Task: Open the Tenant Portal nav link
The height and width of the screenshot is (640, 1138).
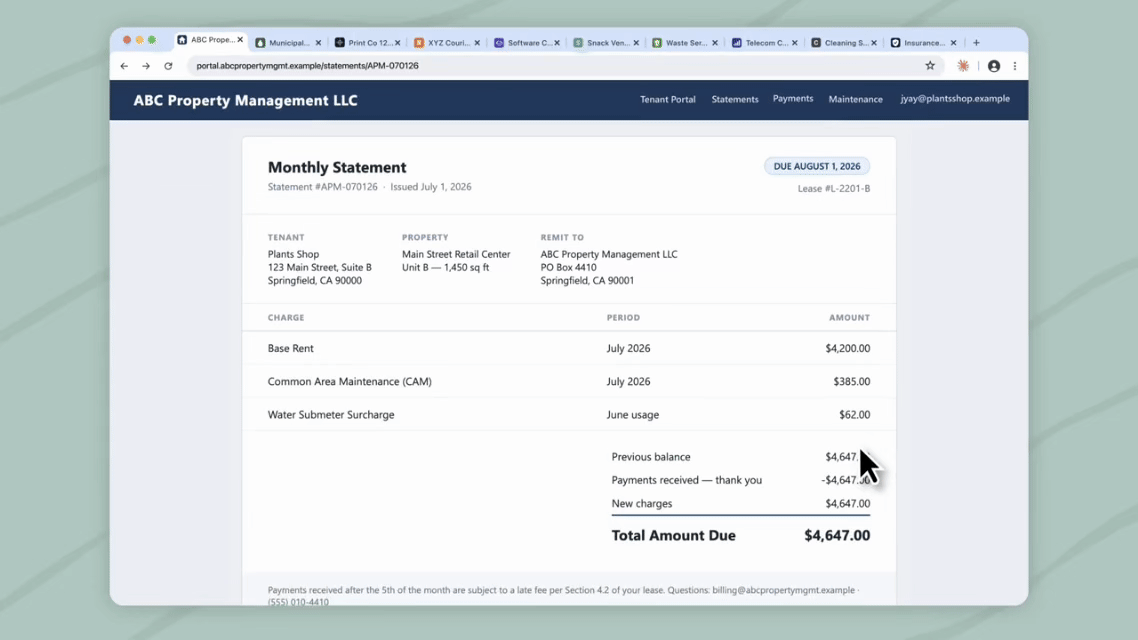Action: (x=668, y=99)
